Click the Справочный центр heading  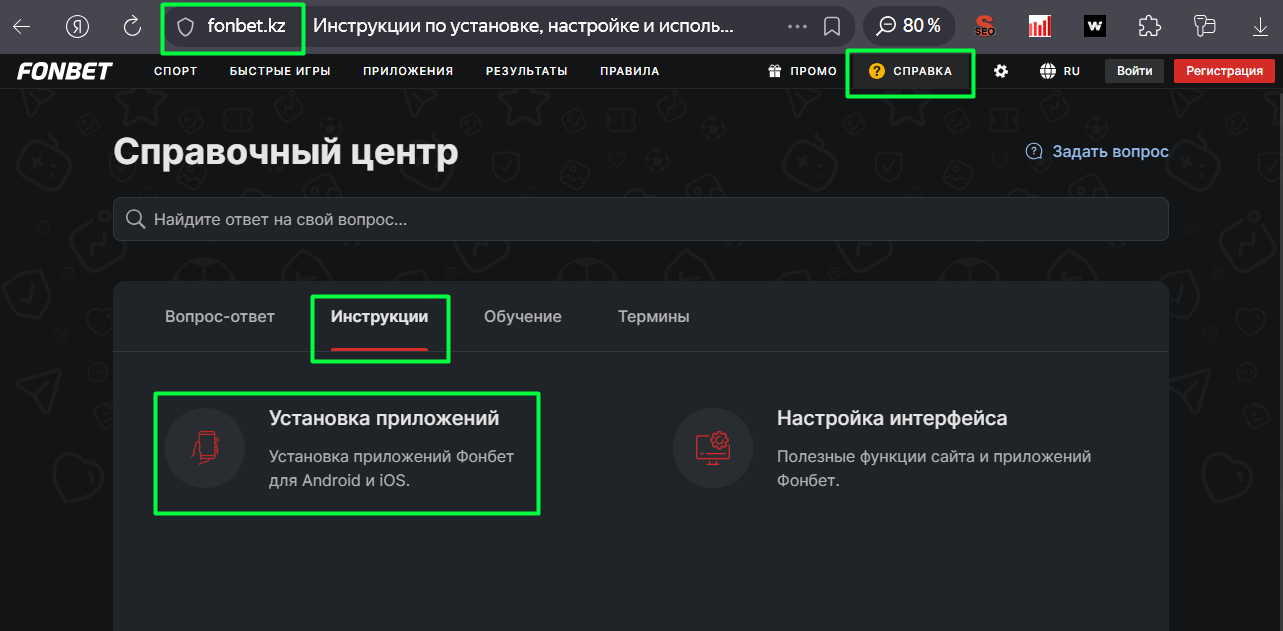[x=286, y=152]
